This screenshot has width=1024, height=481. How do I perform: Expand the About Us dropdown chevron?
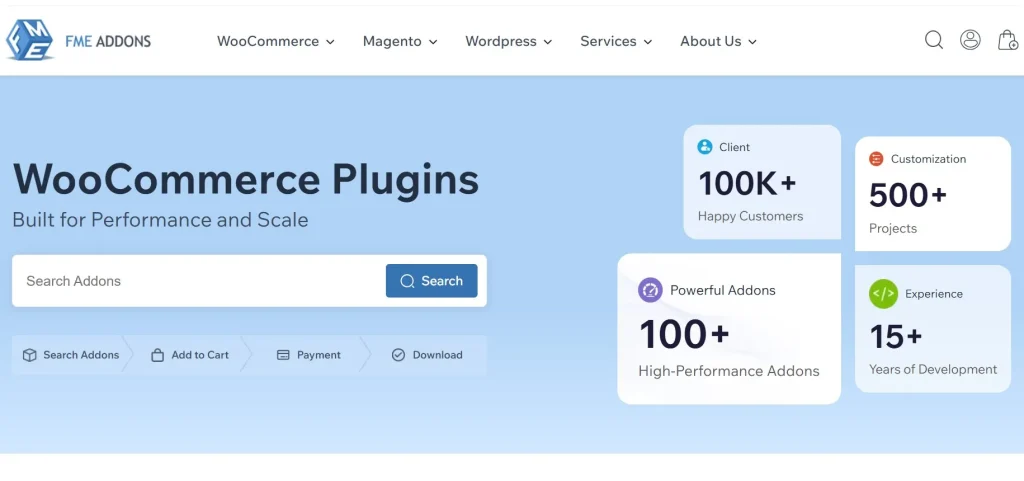pyautogui.click(x=752, y=42)
